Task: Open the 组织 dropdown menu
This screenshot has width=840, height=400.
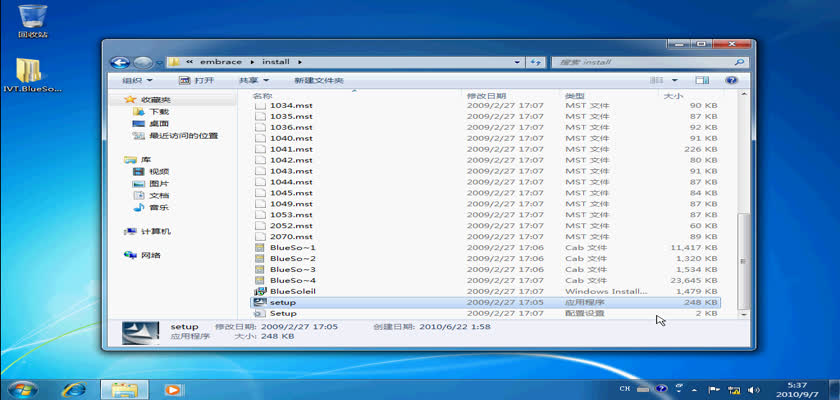Action: tap(137, 80)
